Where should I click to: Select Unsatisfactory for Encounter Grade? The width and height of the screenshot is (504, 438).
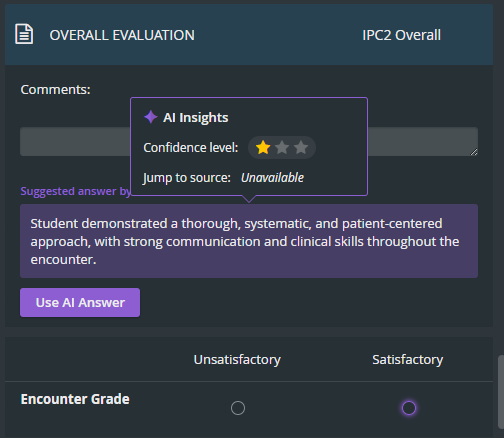[x=238, y=408]
